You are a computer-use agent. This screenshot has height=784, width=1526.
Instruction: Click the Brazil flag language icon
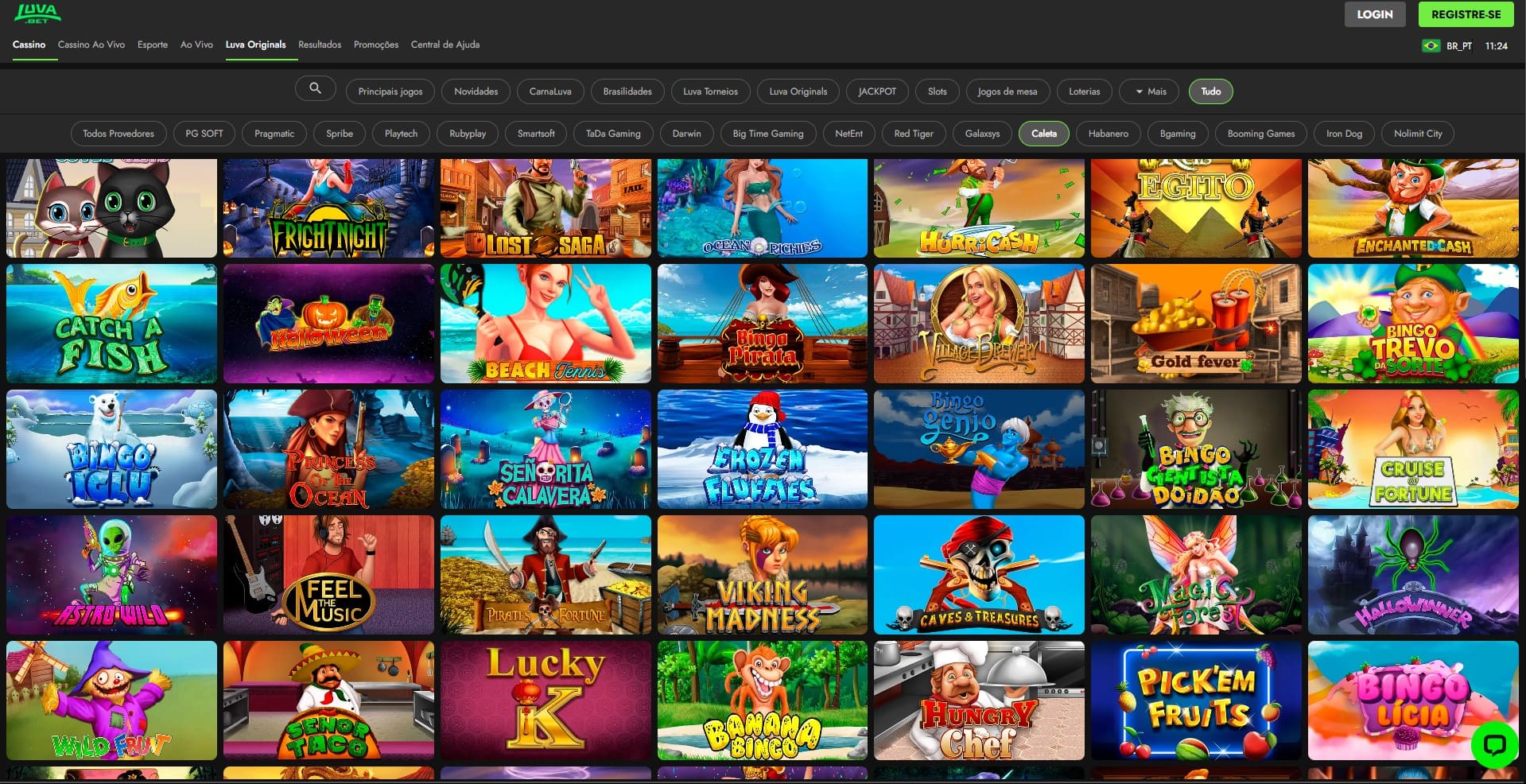click(1431, 46)
